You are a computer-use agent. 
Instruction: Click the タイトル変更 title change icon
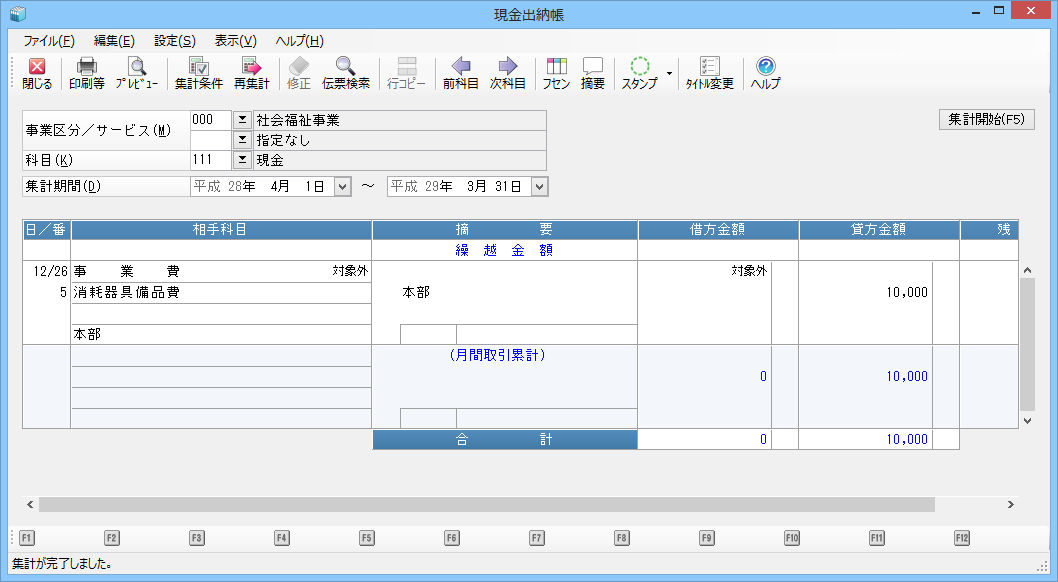[709, 73]
